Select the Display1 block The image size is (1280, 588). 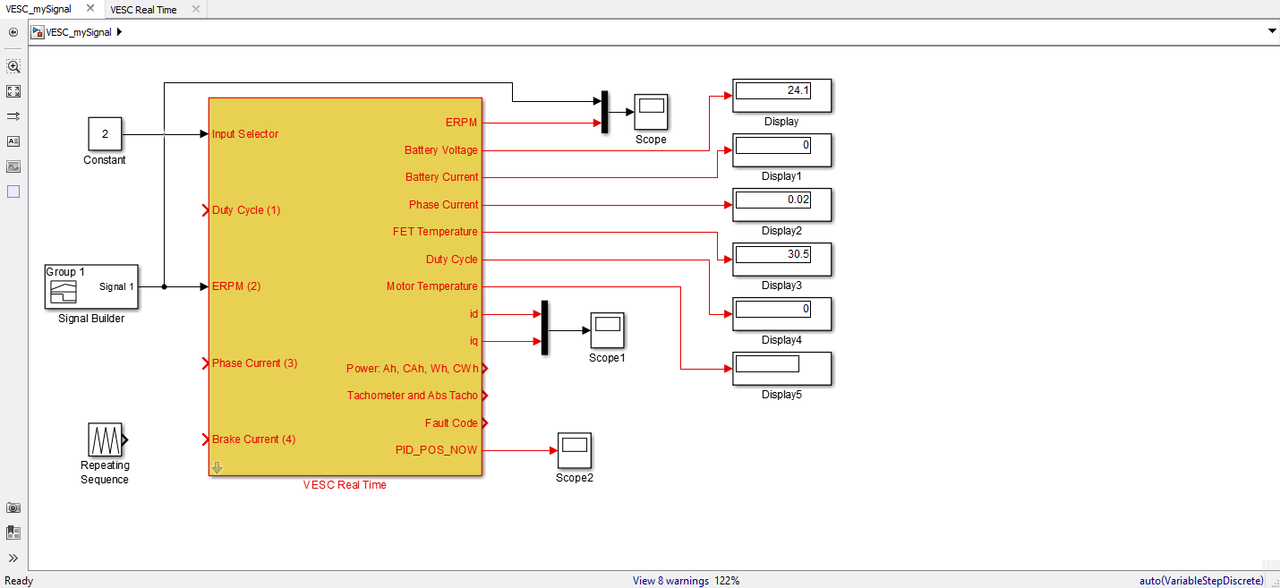tap(783, 150)
